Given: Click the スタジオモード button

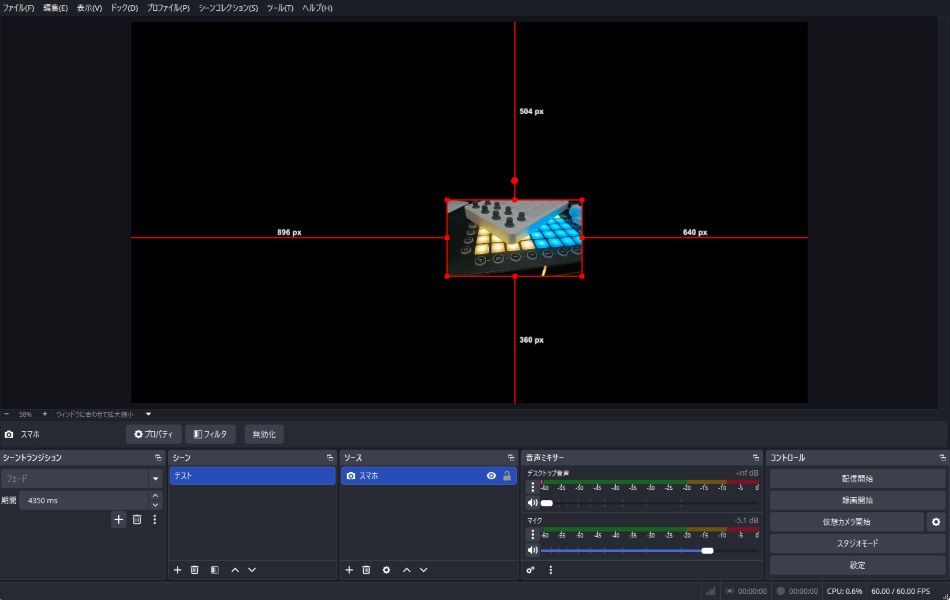Looking at the screenshot, I should coord(857,543).
